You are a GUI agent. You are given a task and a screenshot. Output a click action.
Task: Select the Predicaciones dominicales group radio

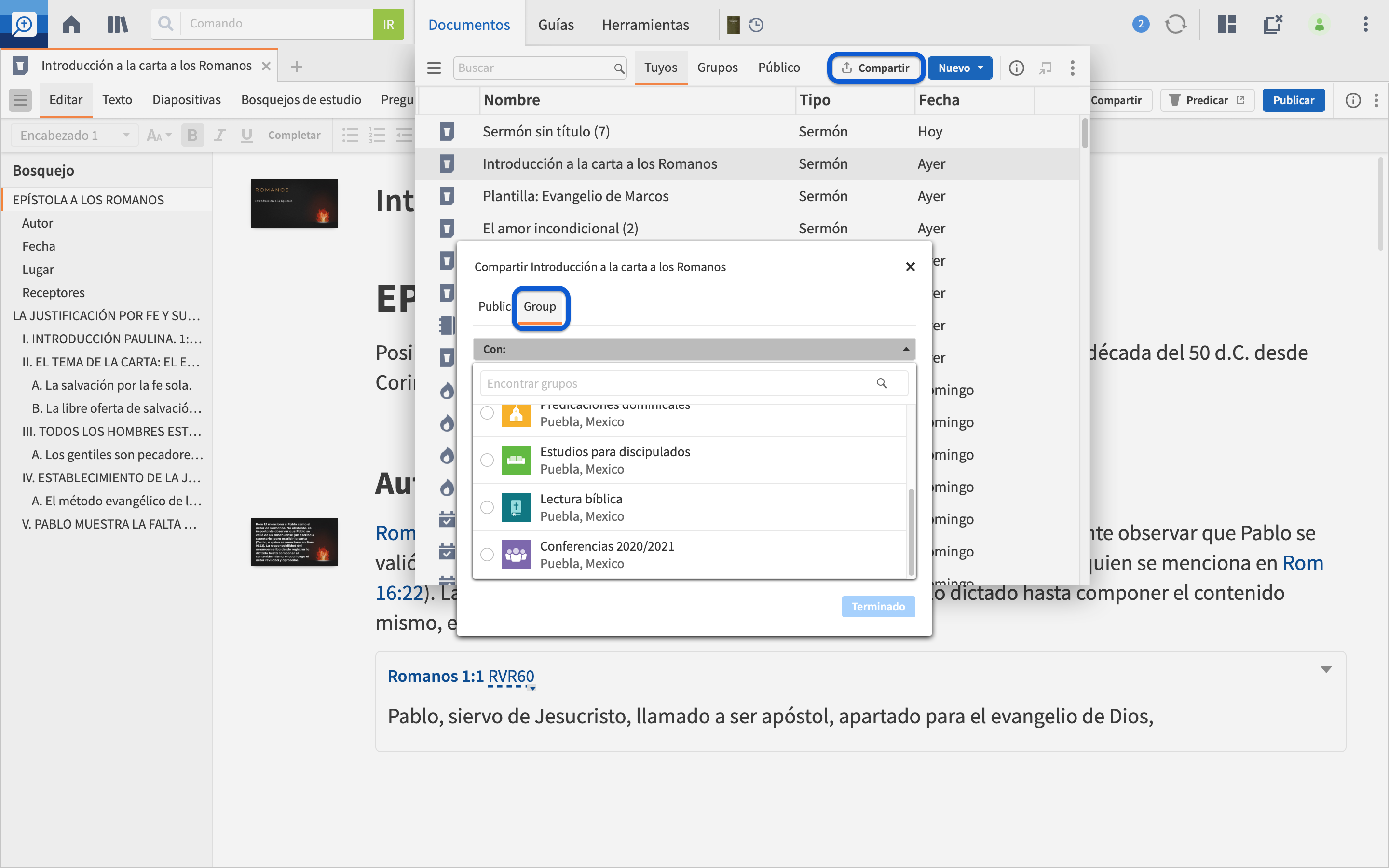[x=487, y=413]
